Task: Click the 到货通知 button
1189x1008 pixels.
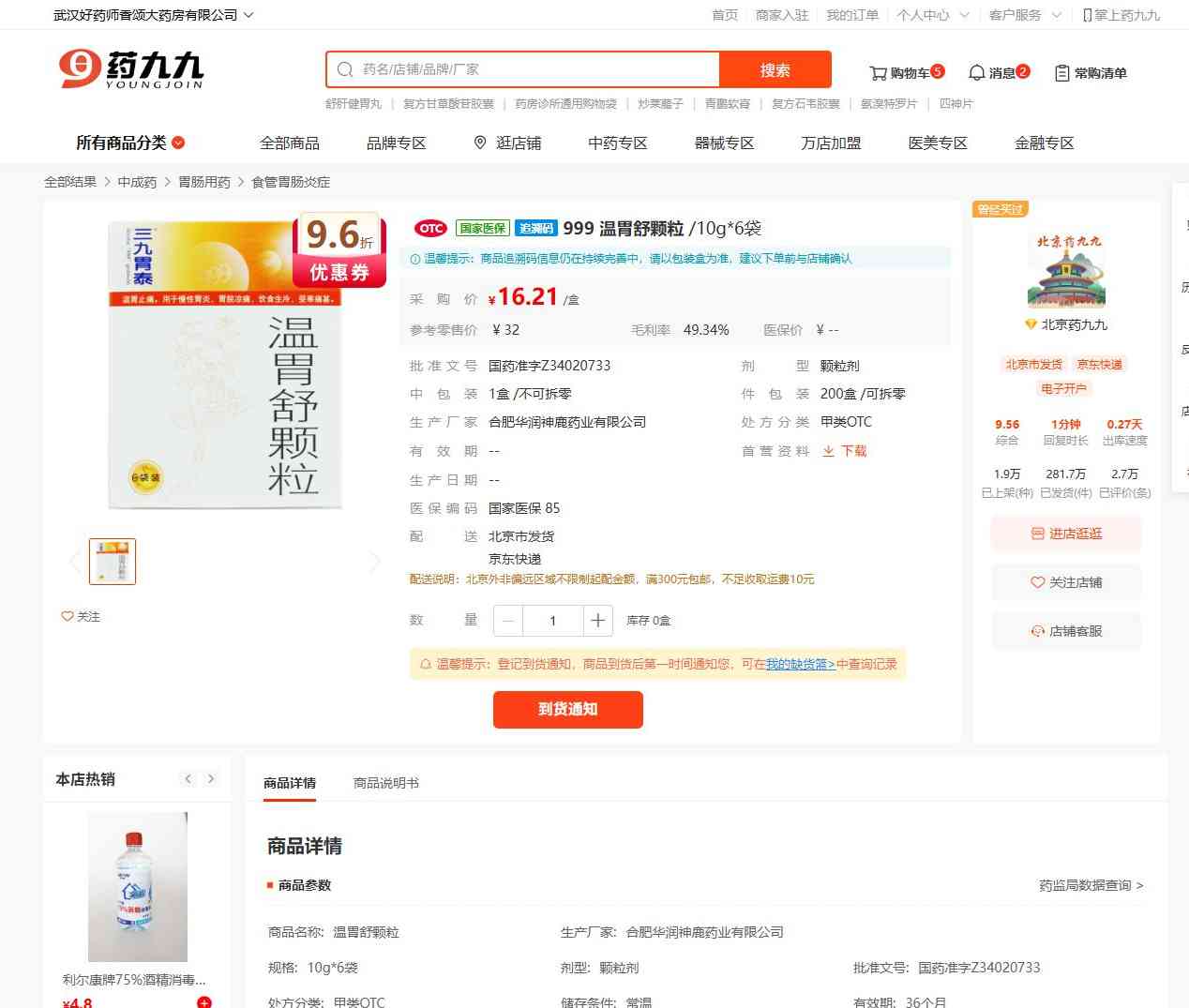Action: (x=567, y=709)
